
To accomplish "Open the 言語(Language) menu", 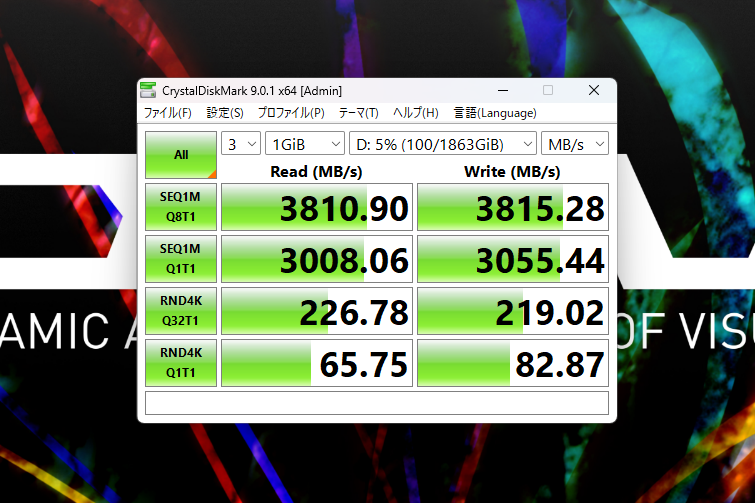I will point(495,113).
